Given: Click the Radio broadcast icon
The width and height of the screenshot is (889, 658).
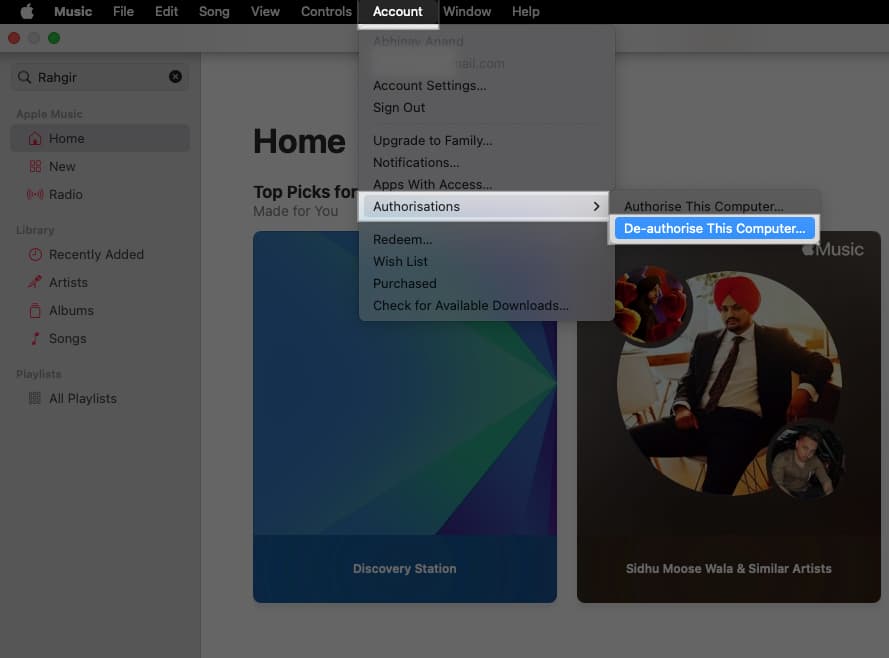Looking at the screenshot, I should (35, 194).
